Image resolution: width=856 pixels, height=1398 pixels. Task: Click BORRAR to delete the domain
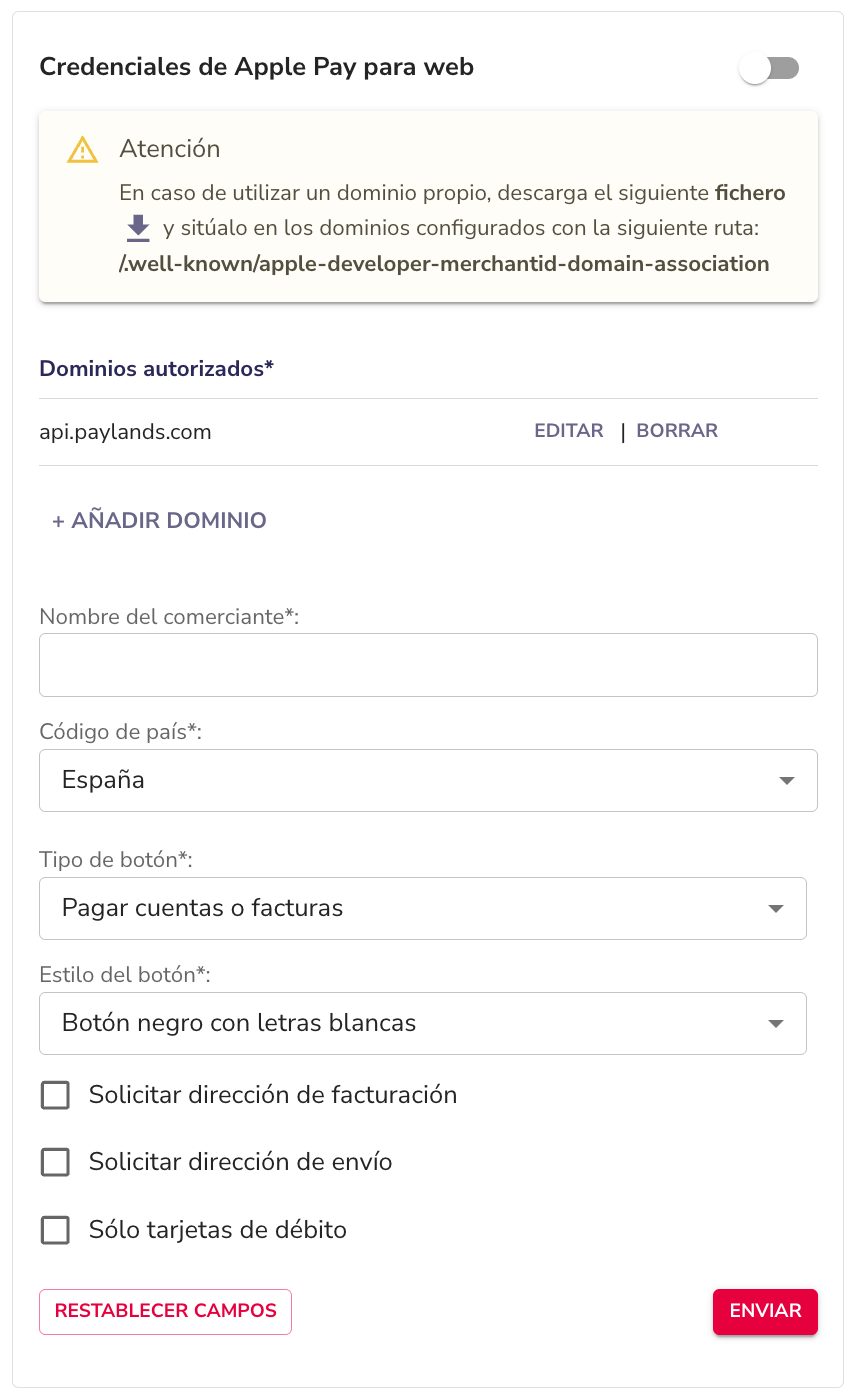(677, 430)
